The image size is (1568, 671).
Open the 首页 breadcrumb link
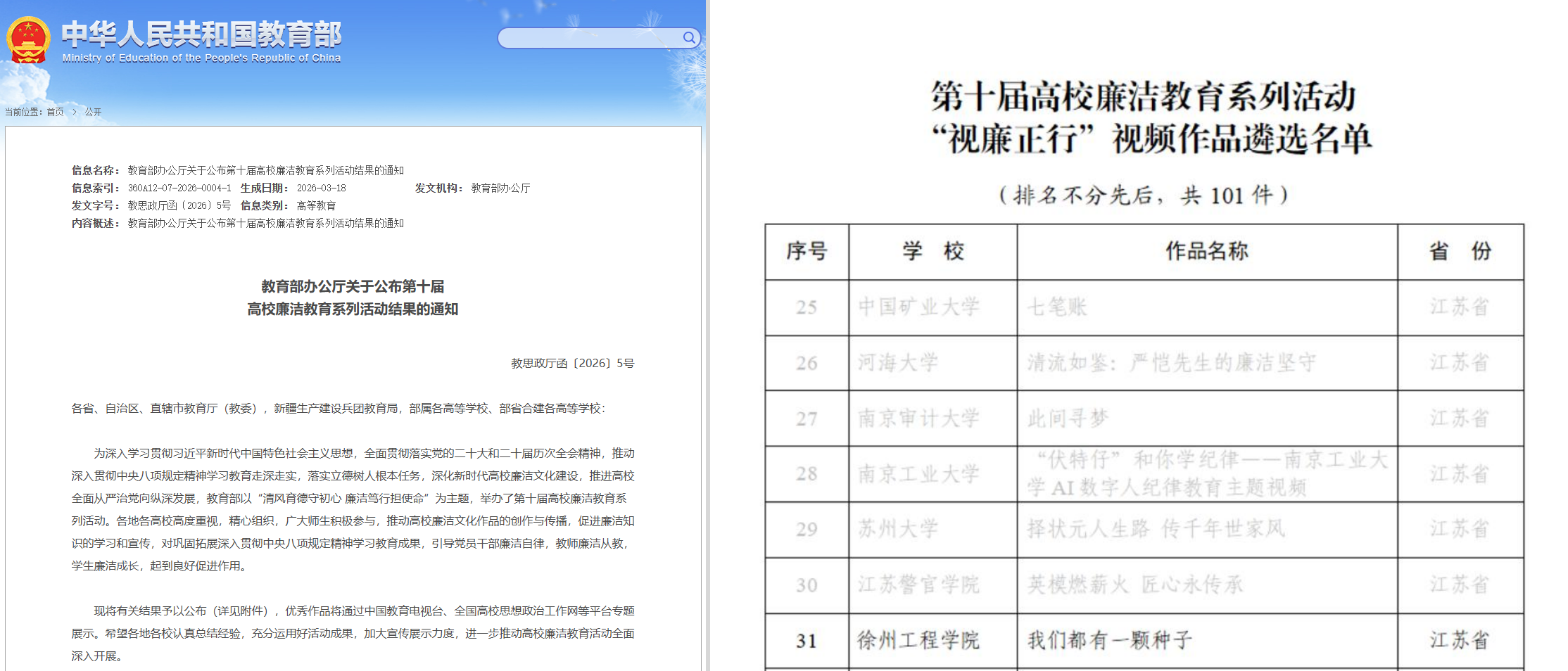pyautogui.click(x=55, y=112)
